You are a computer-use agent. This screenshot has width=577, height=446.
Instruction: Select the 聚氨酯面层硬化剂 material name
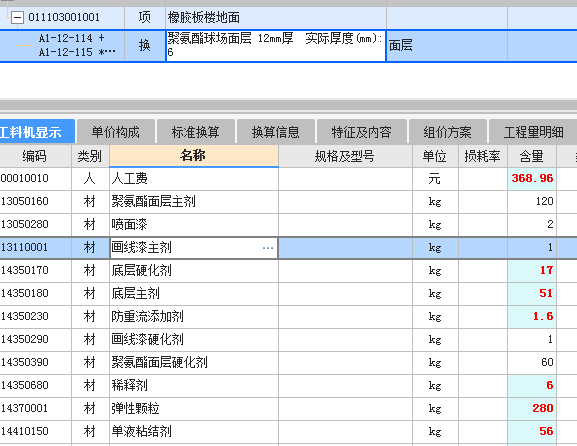(x=194, y=362)
